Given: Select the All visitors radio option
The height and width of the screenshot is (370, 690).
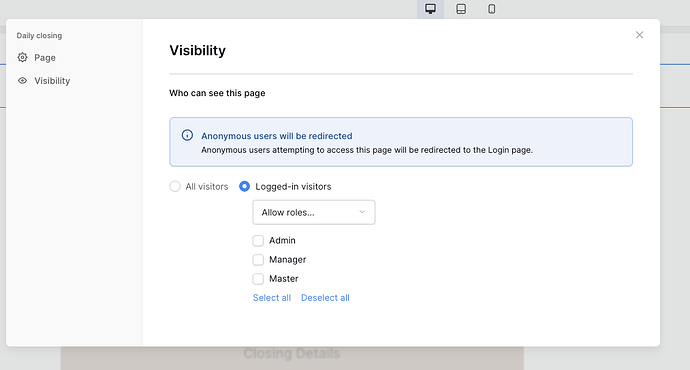Looking at the screenshot, I should tap(175, 187).
